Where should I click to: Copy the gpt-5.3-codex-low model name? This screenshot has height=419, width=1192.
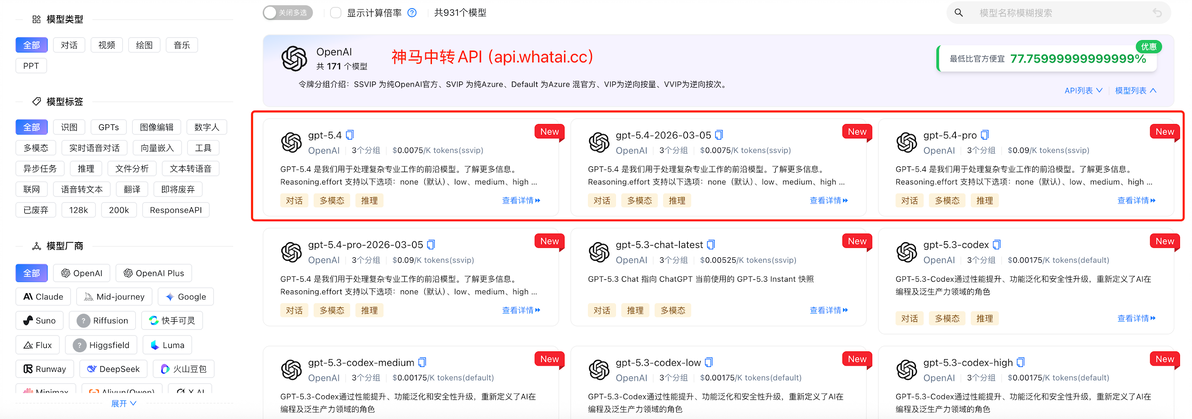pyautogui.click(x=709, y=362)
